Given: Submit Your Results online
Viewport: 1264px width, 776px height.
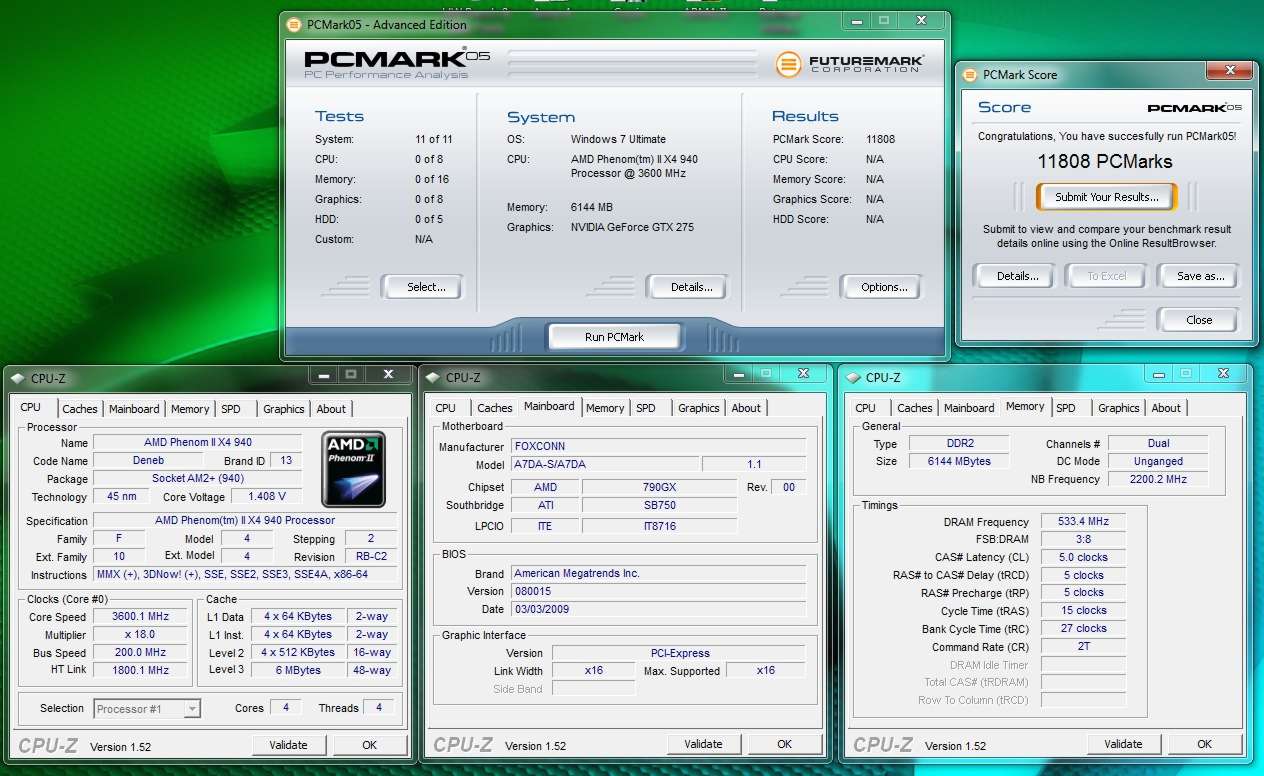Looking at the screenshot, I should [x=1106, y=197].
